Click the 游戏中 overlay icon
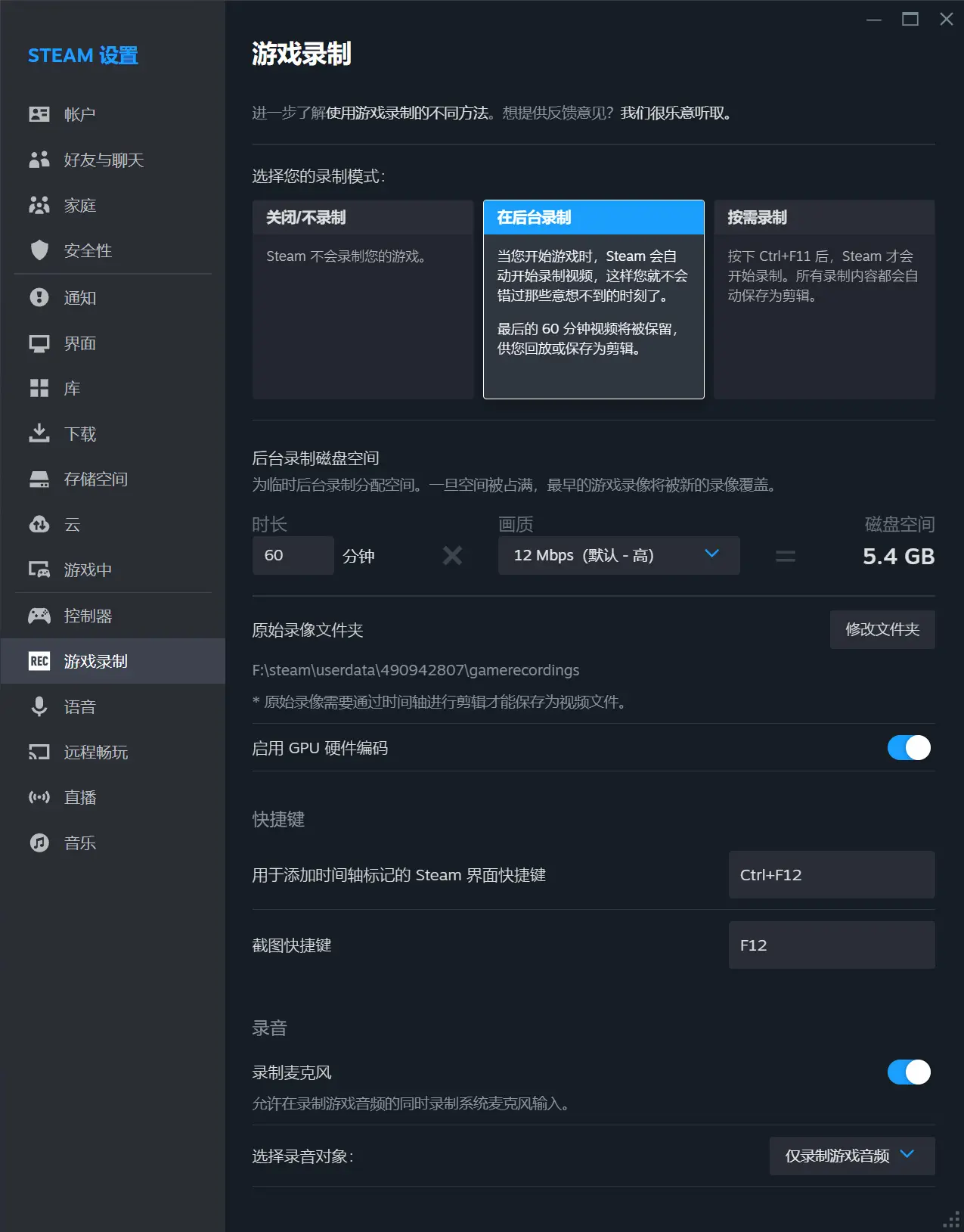 (x=39, y=569)
